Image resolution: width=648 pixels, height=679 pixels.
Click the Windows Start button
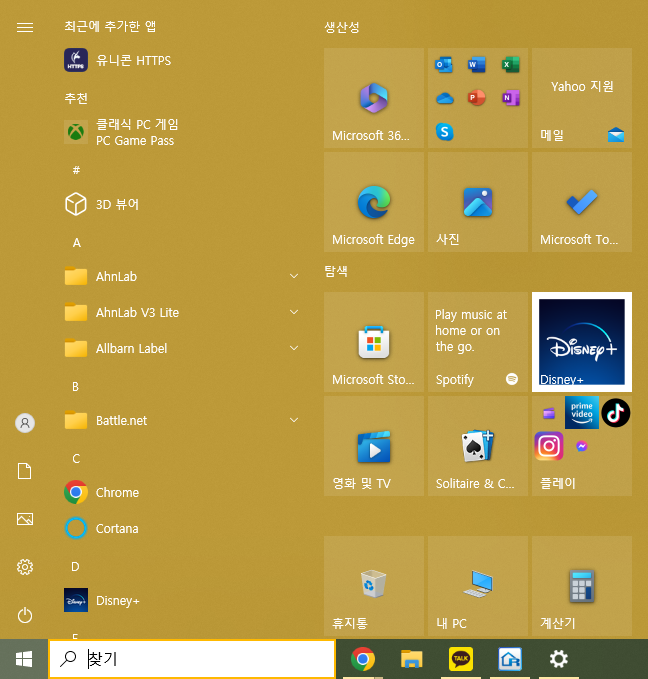[24, 659]
